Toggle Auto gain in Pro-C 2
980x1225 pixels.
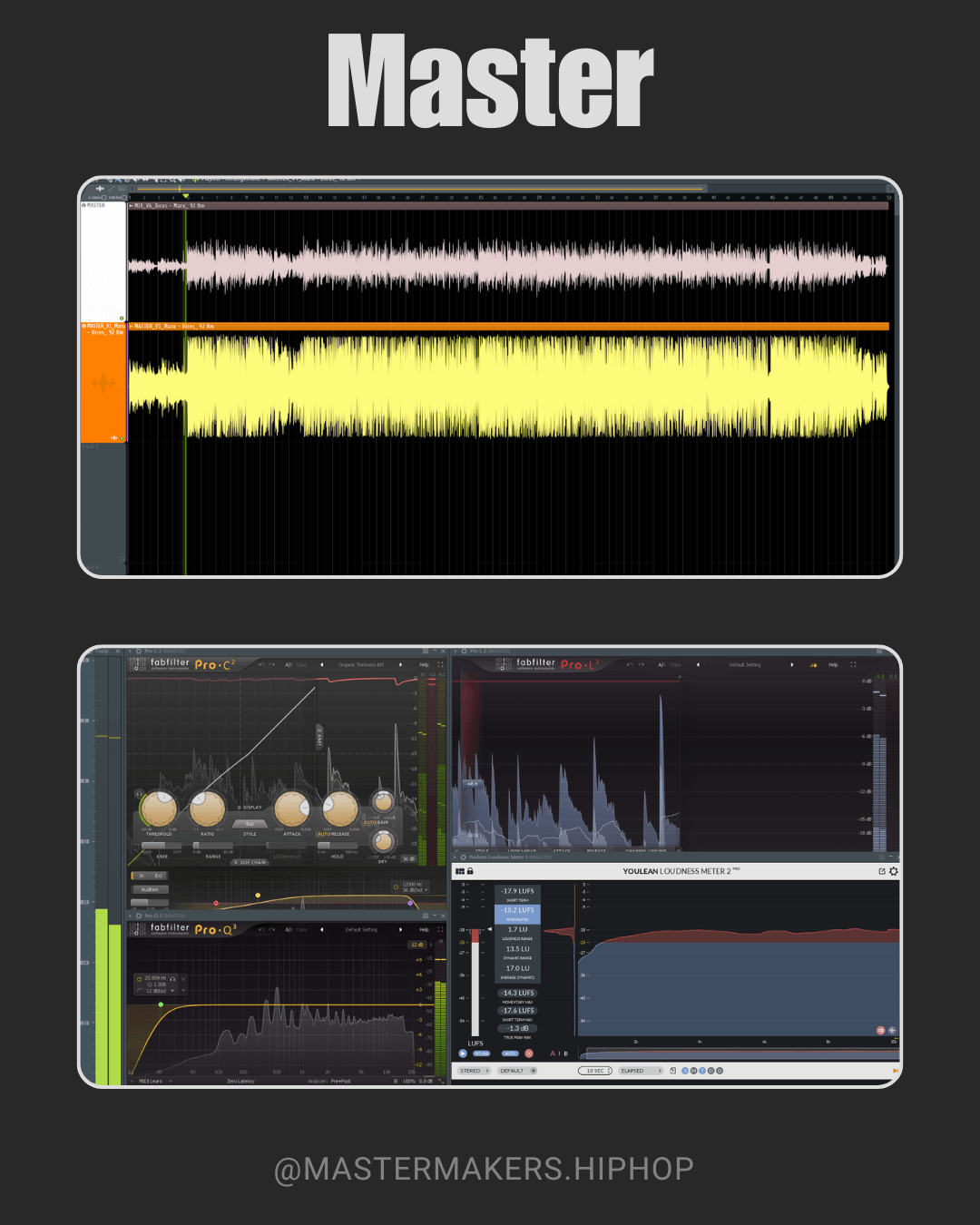369,822
